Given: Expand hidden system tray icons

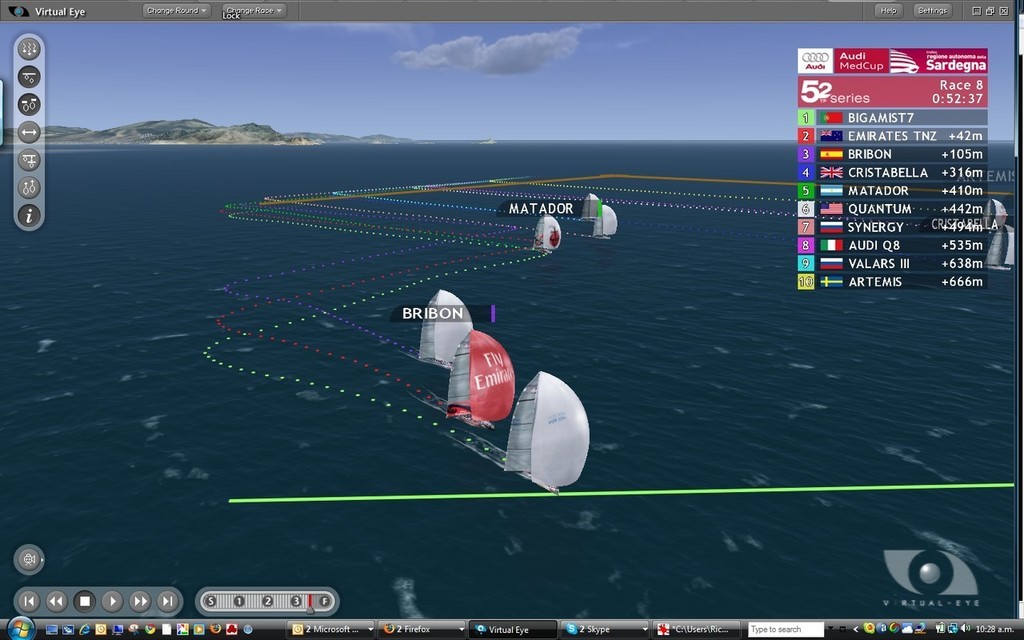Looking at the screenshot, I should coord(856,630).
